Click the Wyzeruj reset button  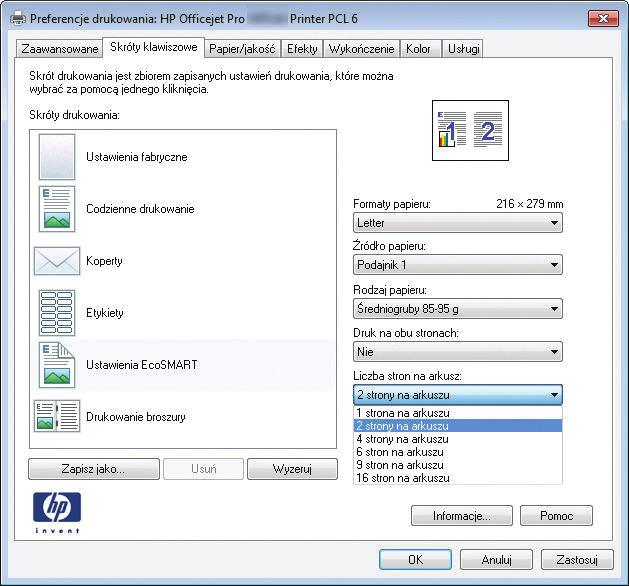[x=292, y=469]
